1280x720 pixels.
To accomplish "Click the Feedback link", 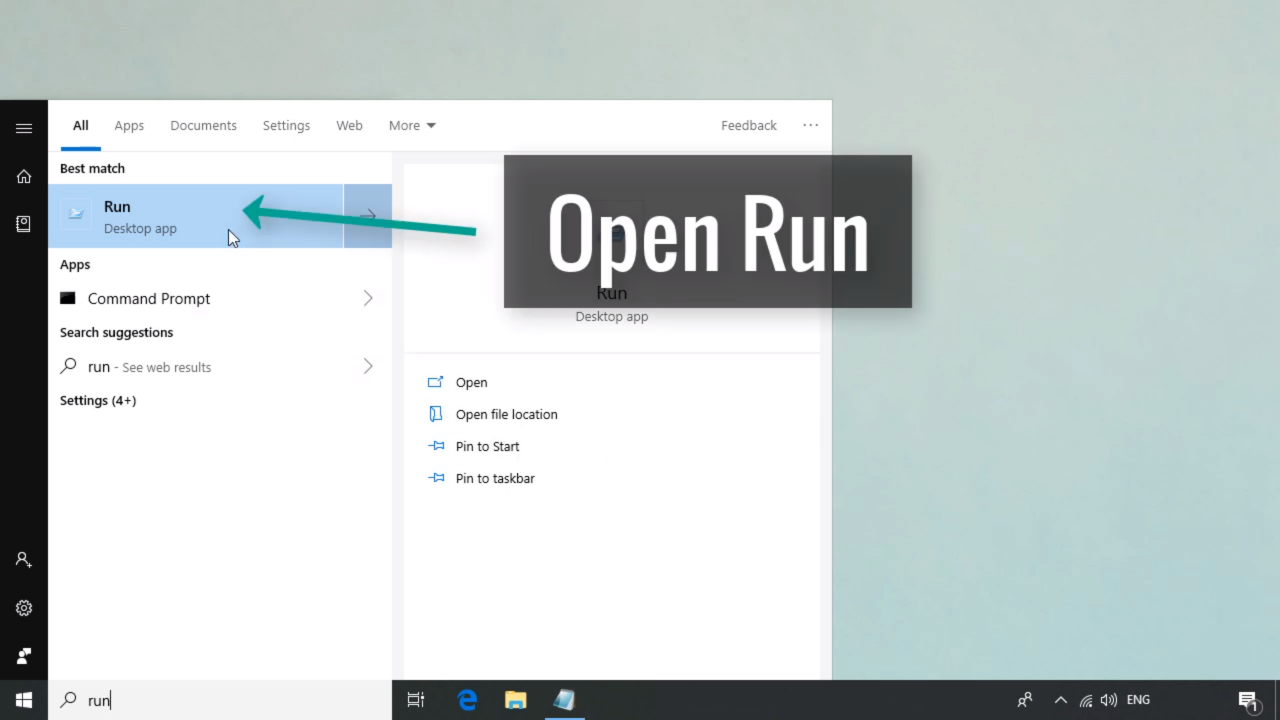I will pos(748,125).
